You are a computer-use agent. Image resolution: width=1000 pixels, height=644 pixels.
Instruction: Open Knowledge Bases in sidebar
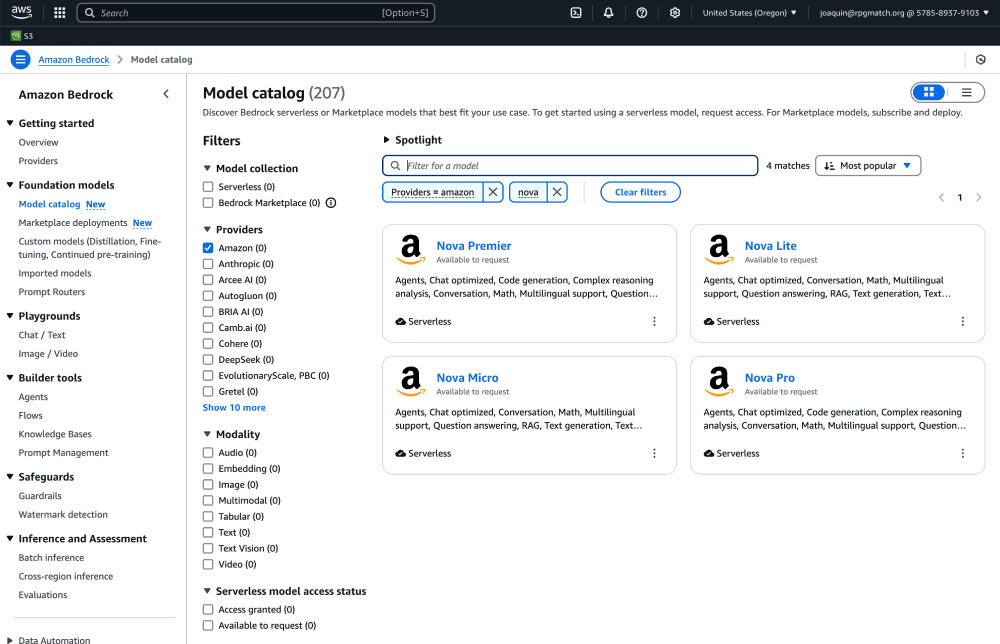pyautogui.click(x=55, y=434)
